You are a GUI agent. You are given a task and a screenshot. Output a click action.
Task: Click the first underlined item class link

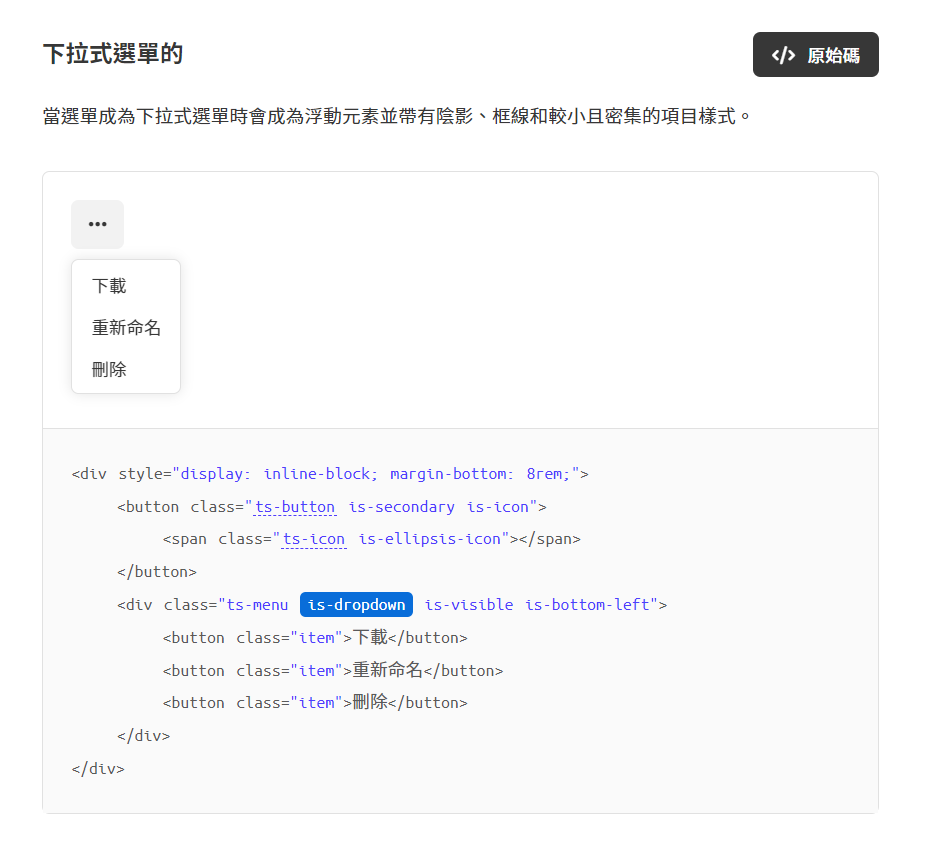pos(316,637)
